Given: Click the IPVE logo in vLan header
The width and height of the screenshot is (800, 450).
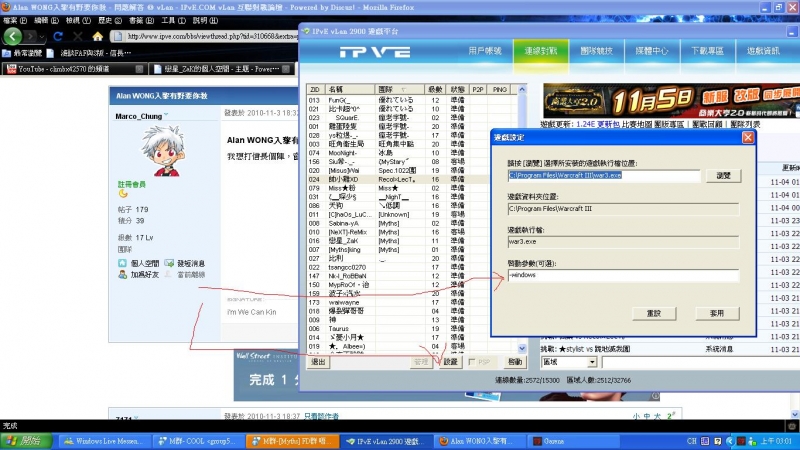Looking at the screenshot, I should [x=375, y=52].
